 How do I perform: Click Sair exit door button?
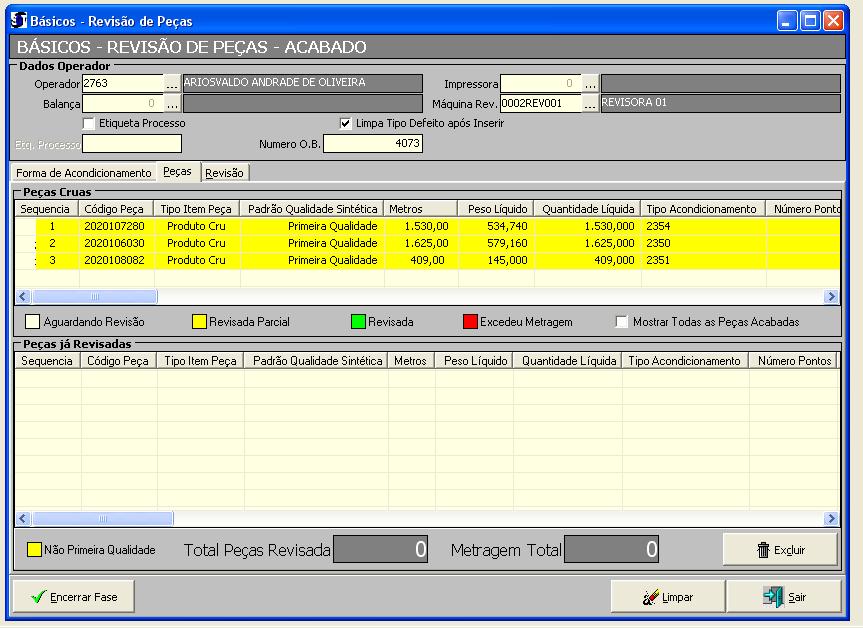pos(784,597)
